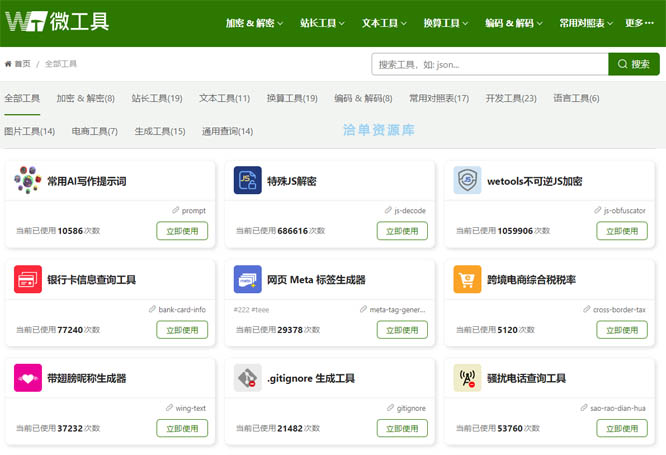The width and height of the screenshot is (666, 455).
Task: Switch to the 站长工具(19) tab
Action: [157, 99]
